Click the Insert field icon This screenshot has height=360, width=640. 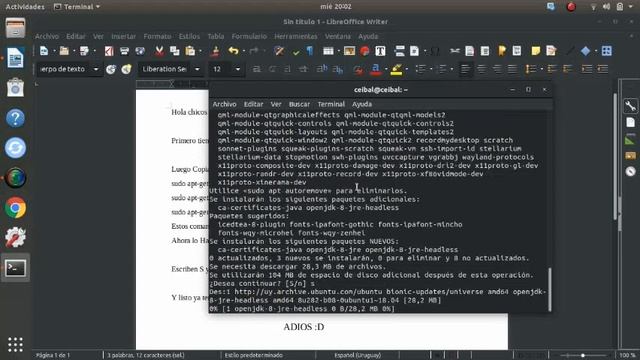415,51
